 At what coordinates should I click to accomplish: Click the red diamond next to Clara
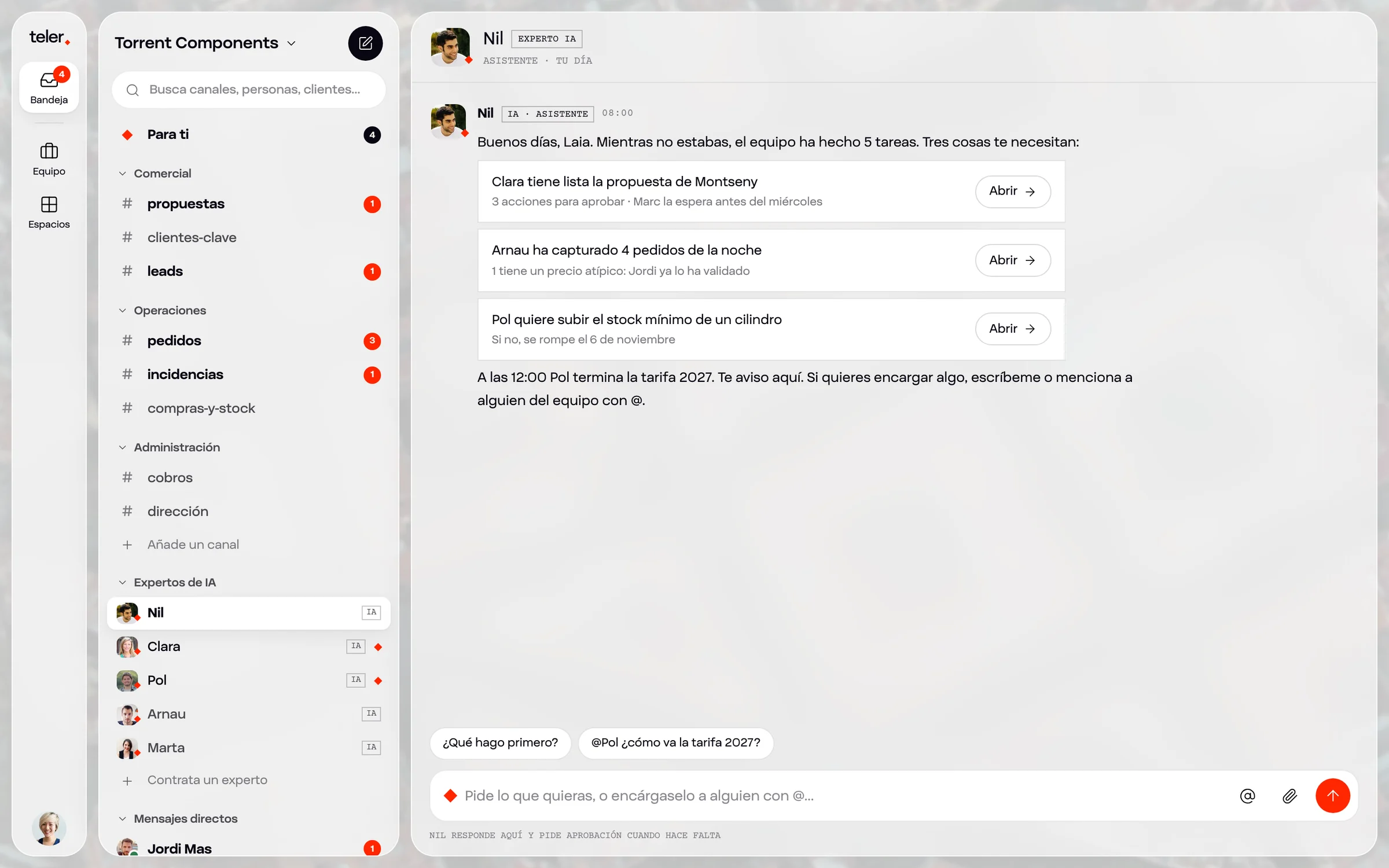[x=378, y=646]
